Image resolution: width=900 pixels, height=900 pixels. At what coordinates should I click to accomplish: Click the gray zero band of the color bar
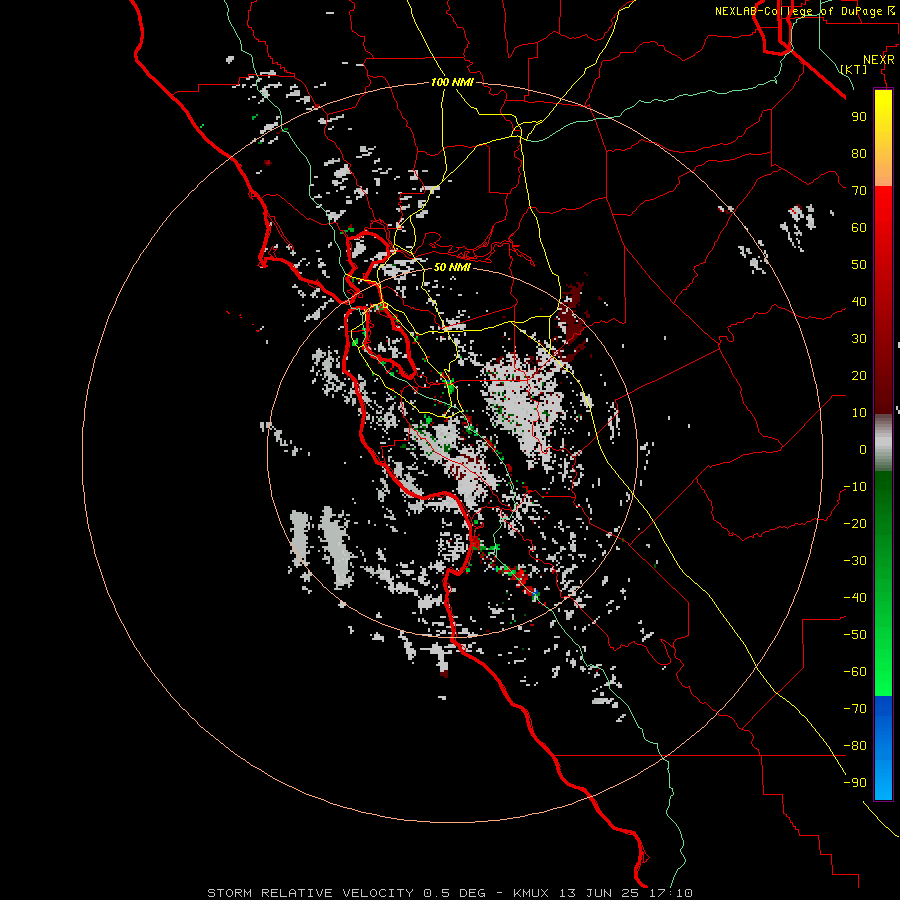tap(883, 442)
